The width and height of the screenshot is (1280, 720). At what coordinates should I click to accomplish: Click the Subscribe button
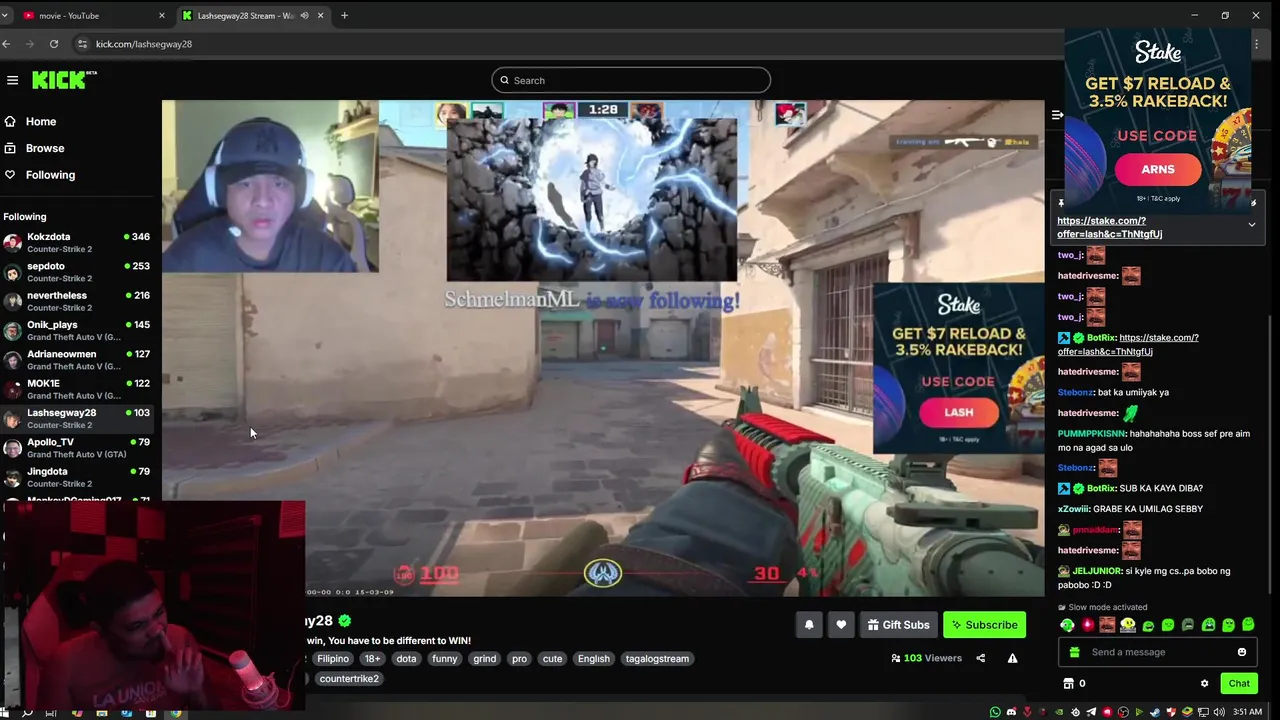click(x=984, y=625)
